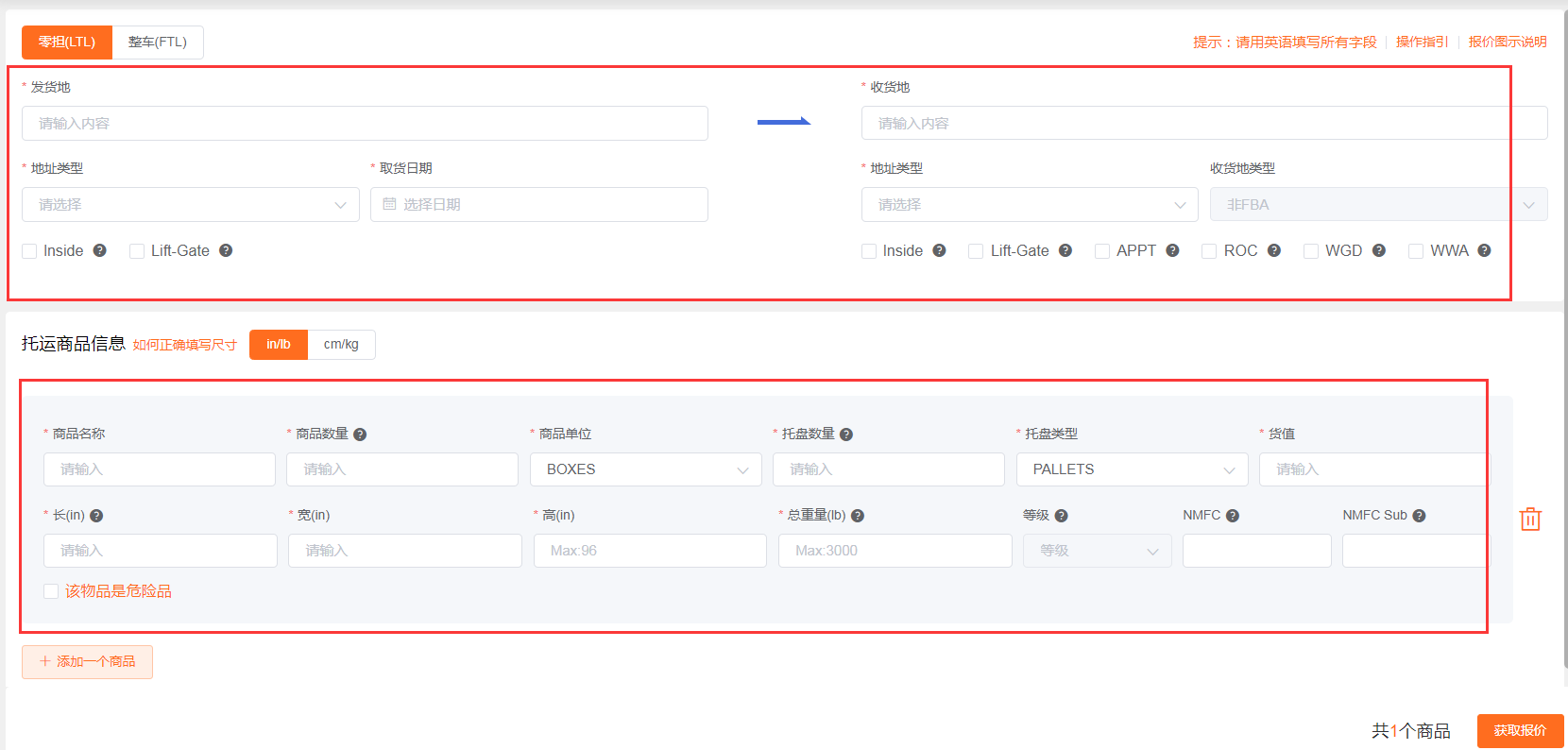Open the 操作指引 link
This screenshot has height=750, width=1568.
[1422, 43]
